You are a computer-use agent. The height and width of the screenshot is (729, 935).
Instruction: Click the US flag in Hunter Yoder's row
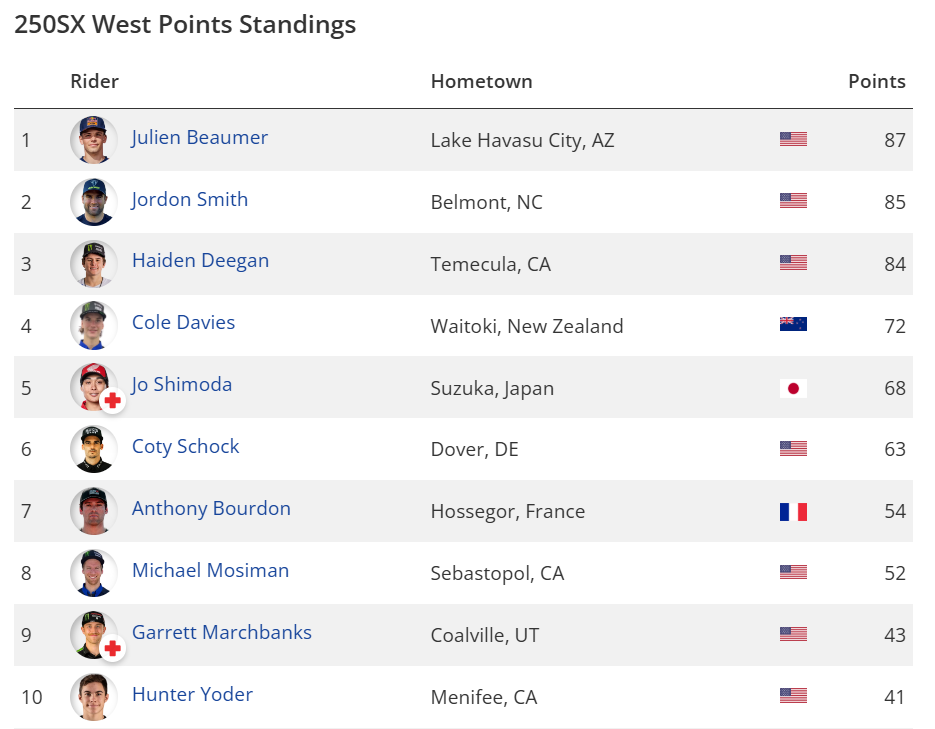click(x=793, y=696)
